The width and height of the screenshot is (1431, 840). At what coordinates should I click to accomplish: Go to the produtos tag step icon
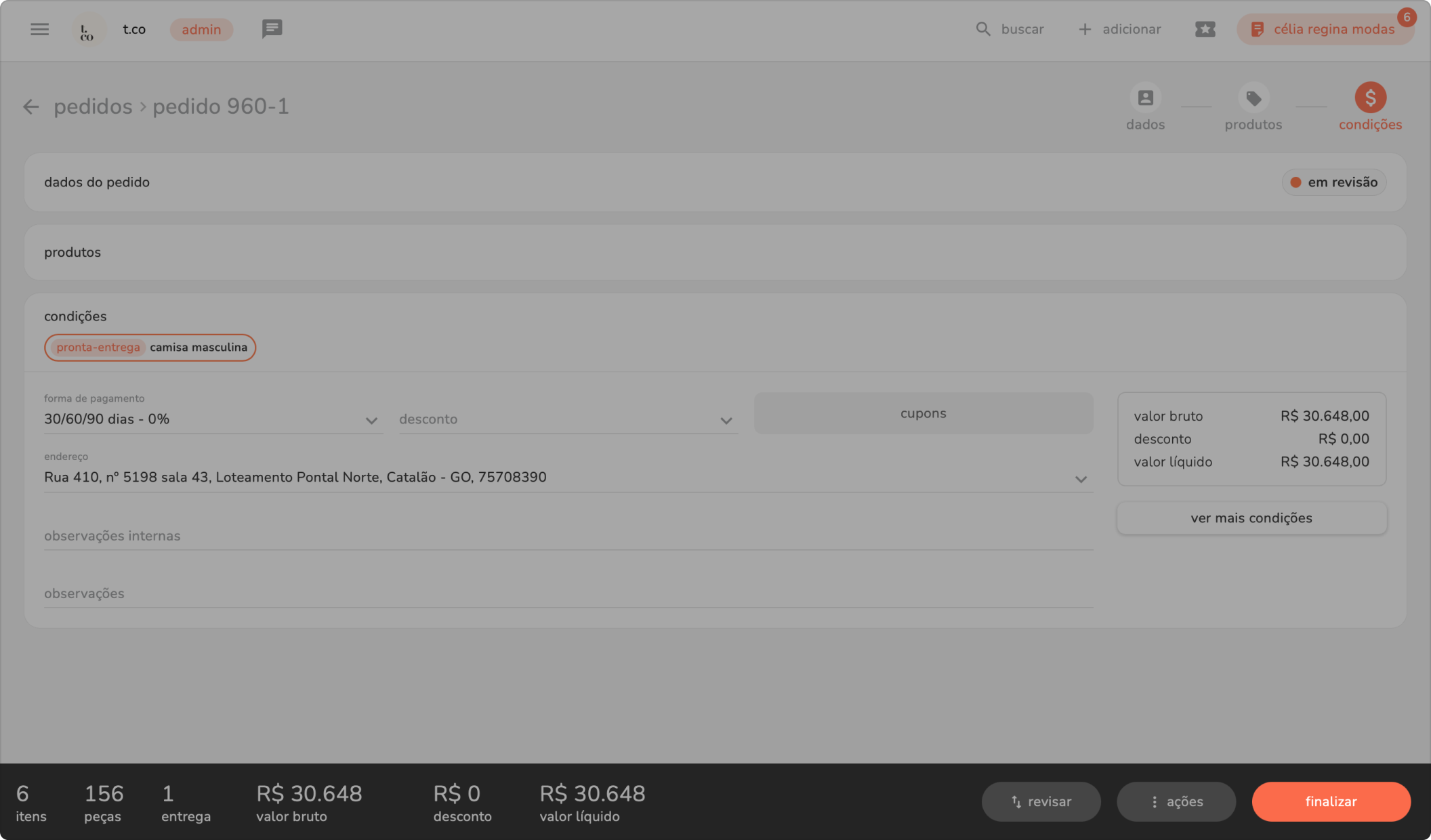(x=1253, y=98)
